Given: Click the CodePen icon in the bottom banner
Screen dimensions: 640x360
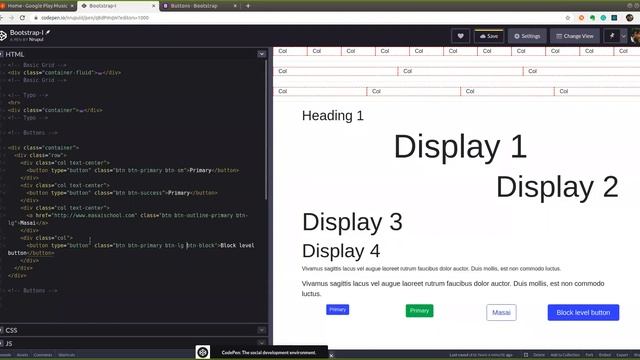Looking at the screenshot, I should 203,352.
